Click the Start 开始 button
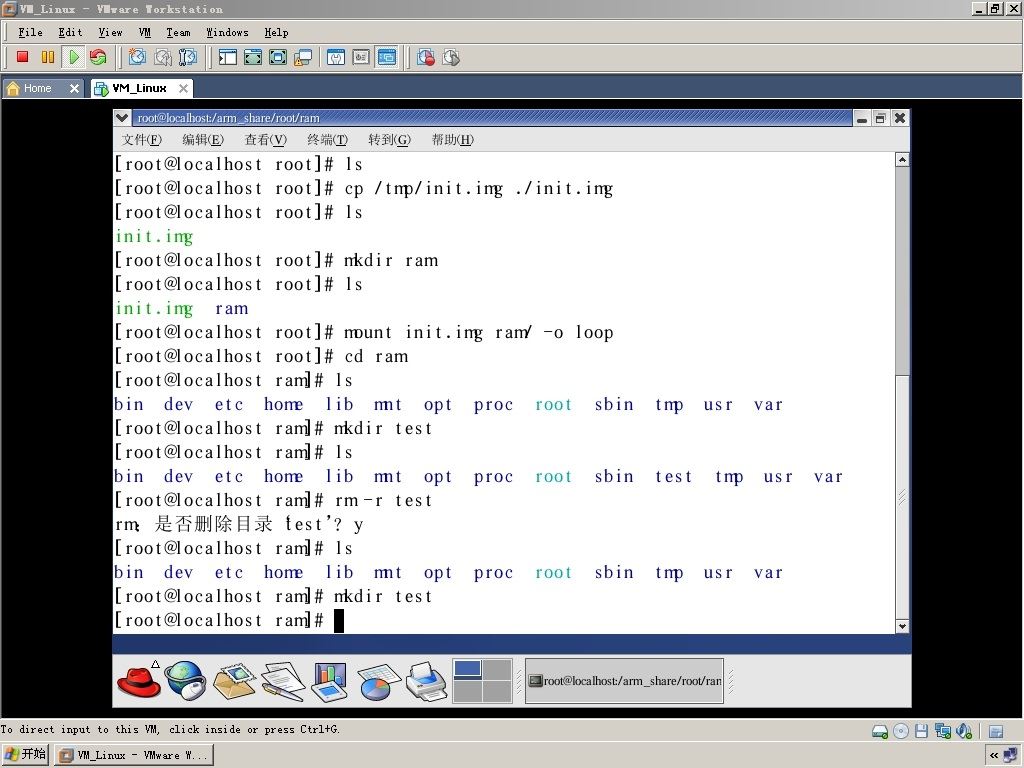This screenshot has width=1024, height=768. coord(25,755)
